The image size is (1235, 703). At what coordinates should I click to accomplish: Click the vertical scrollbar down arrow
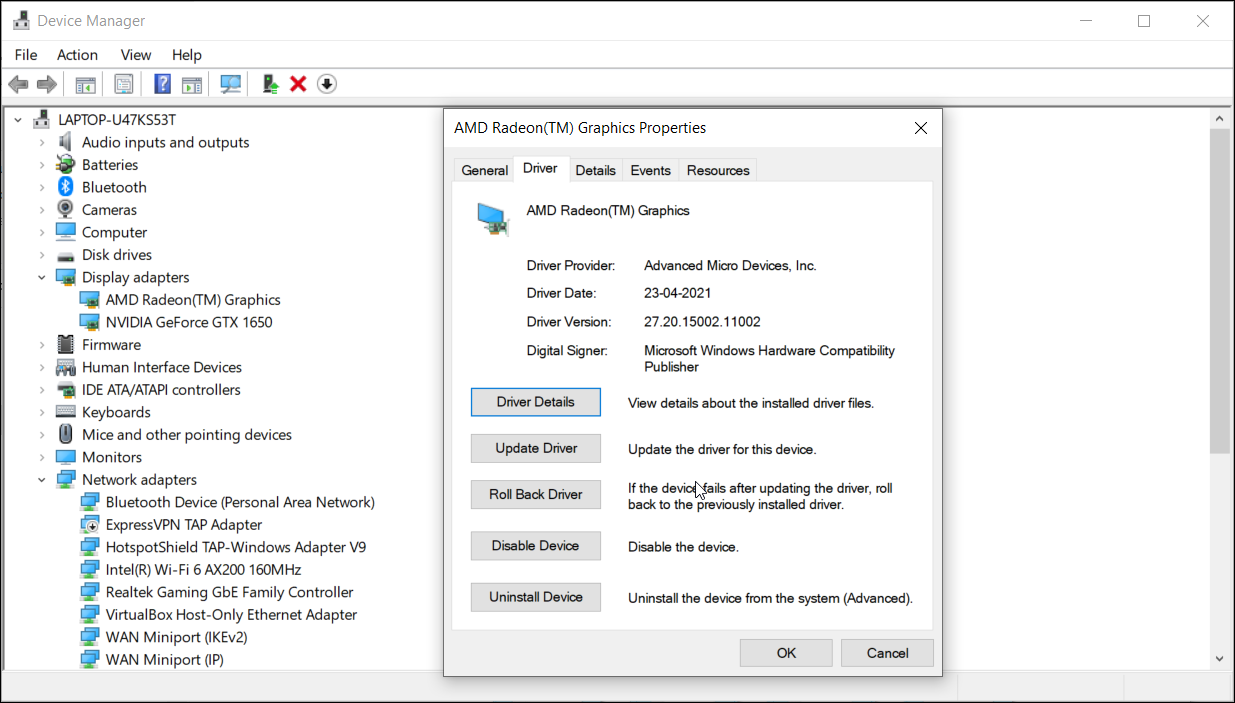(x=1219, y=658)
